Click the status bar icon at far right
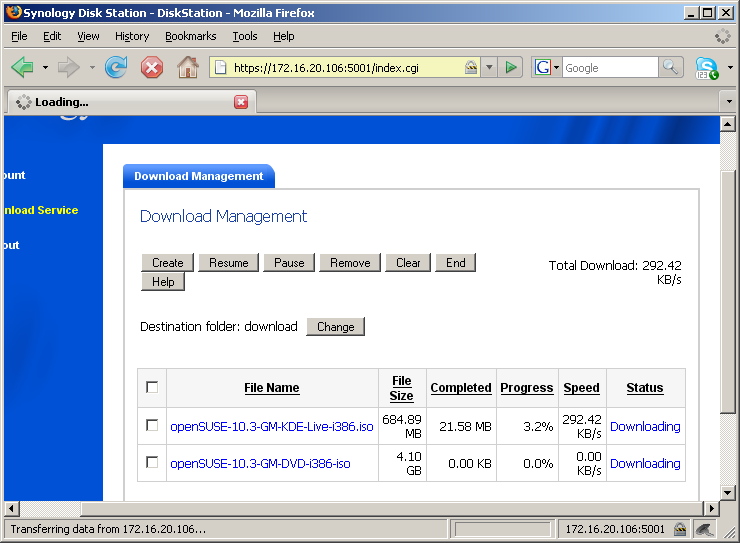 705,529
